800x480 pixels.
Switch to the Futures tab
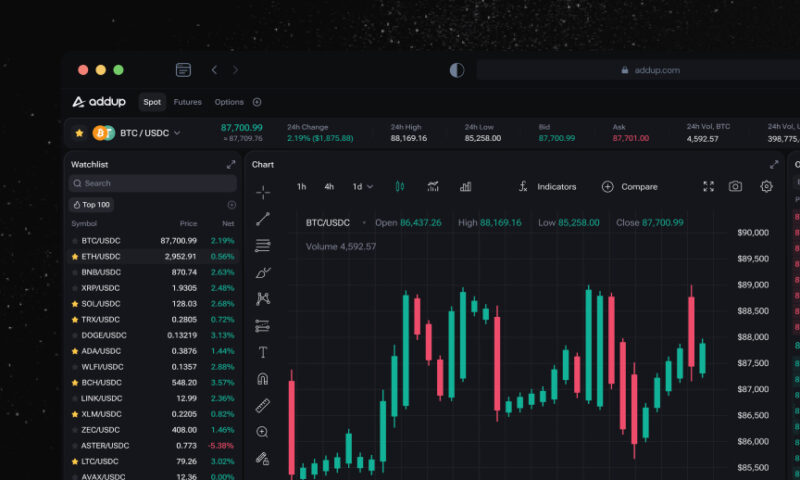(x=187, y=102)
